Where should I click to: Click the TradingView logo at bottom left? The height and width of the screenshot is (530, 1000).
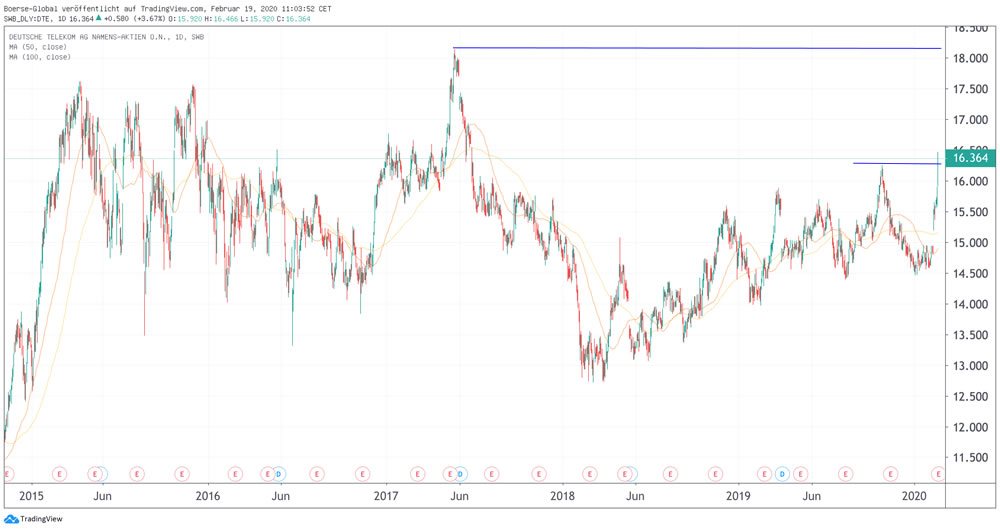pos(33,519)
